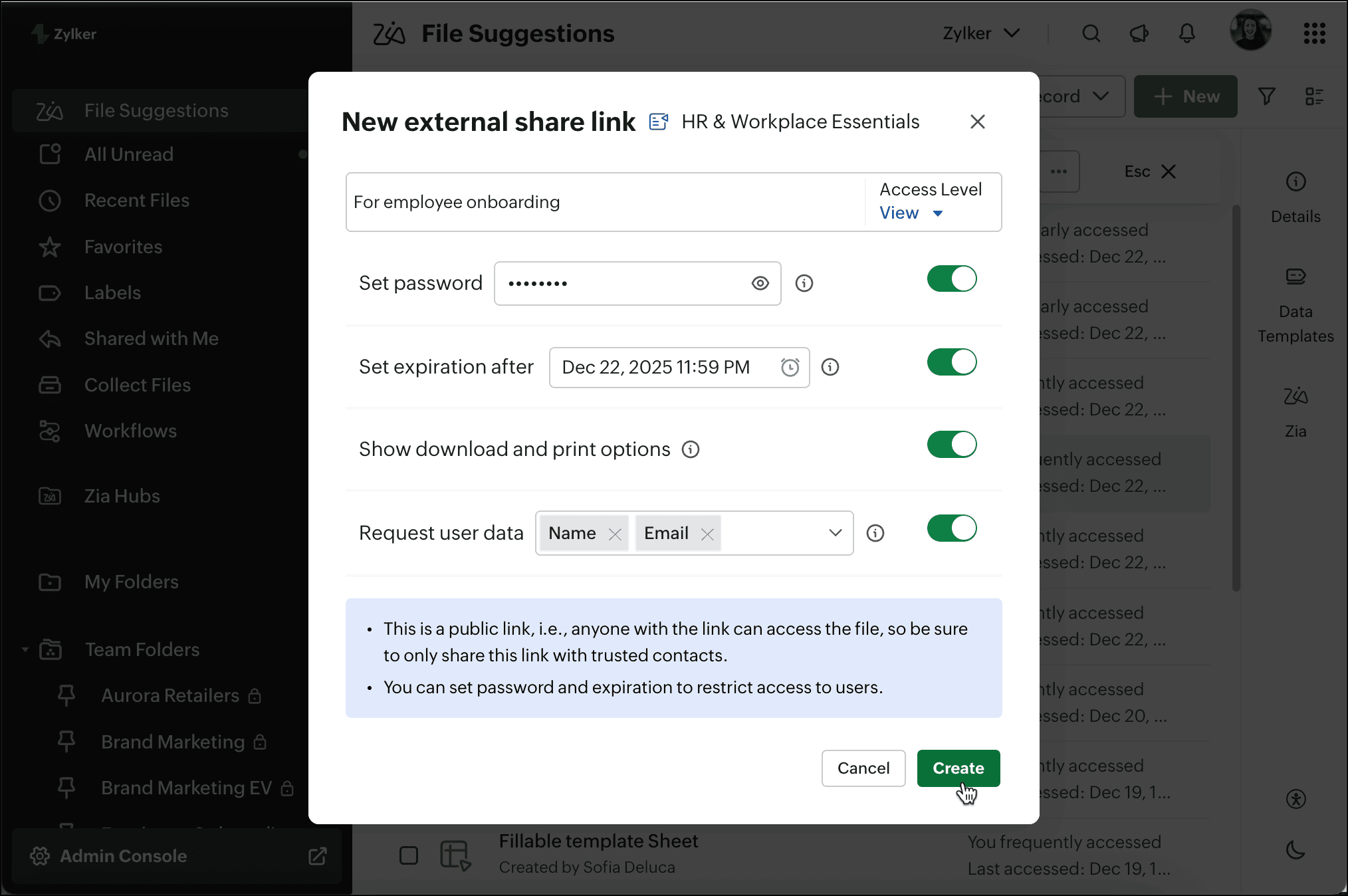Screen dimensions: 1348x896
Task: Open the expiration clock picker icon
Action: 790,367
